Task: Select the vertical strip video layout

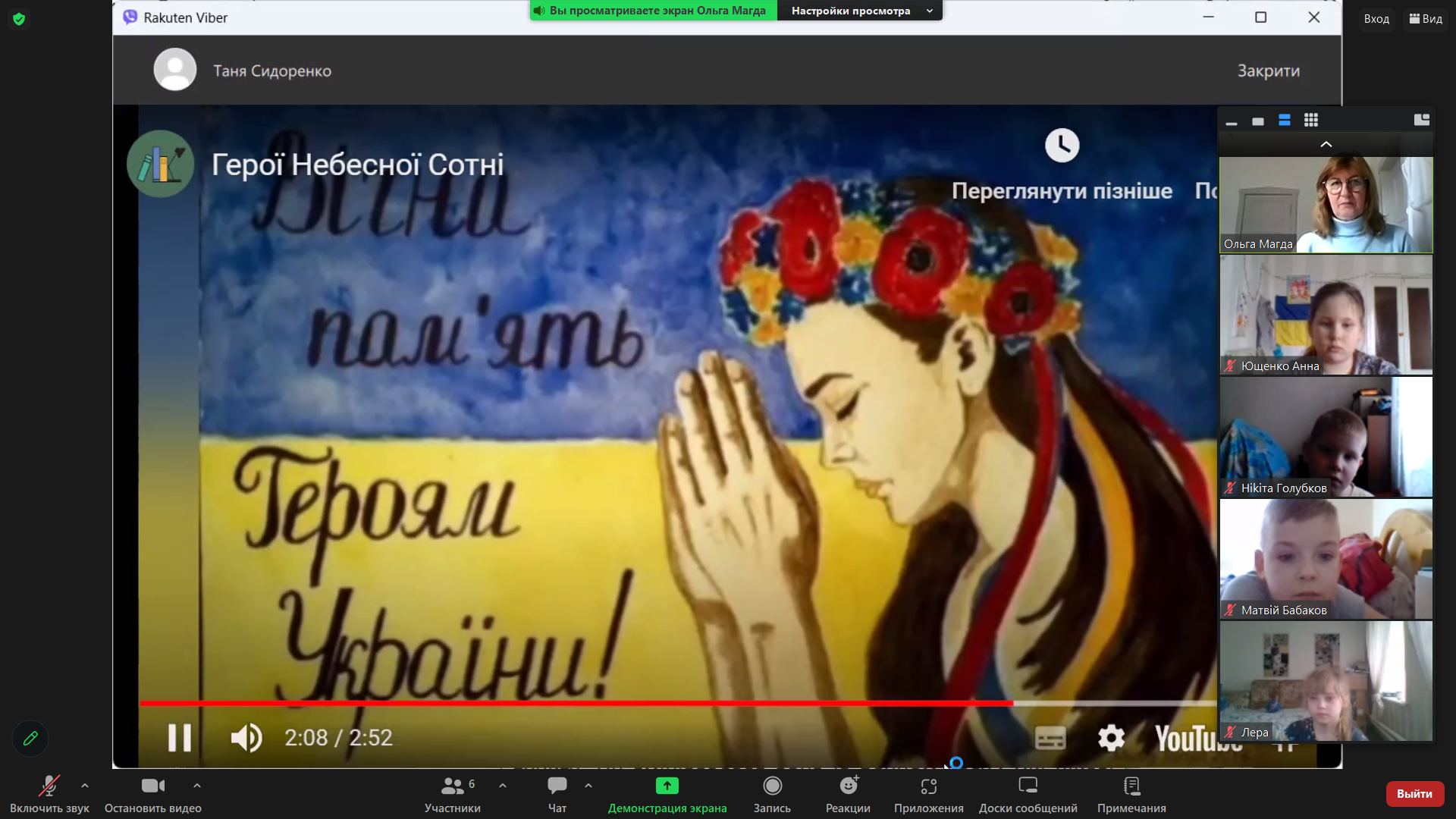Action: (x=1285, y=120)
